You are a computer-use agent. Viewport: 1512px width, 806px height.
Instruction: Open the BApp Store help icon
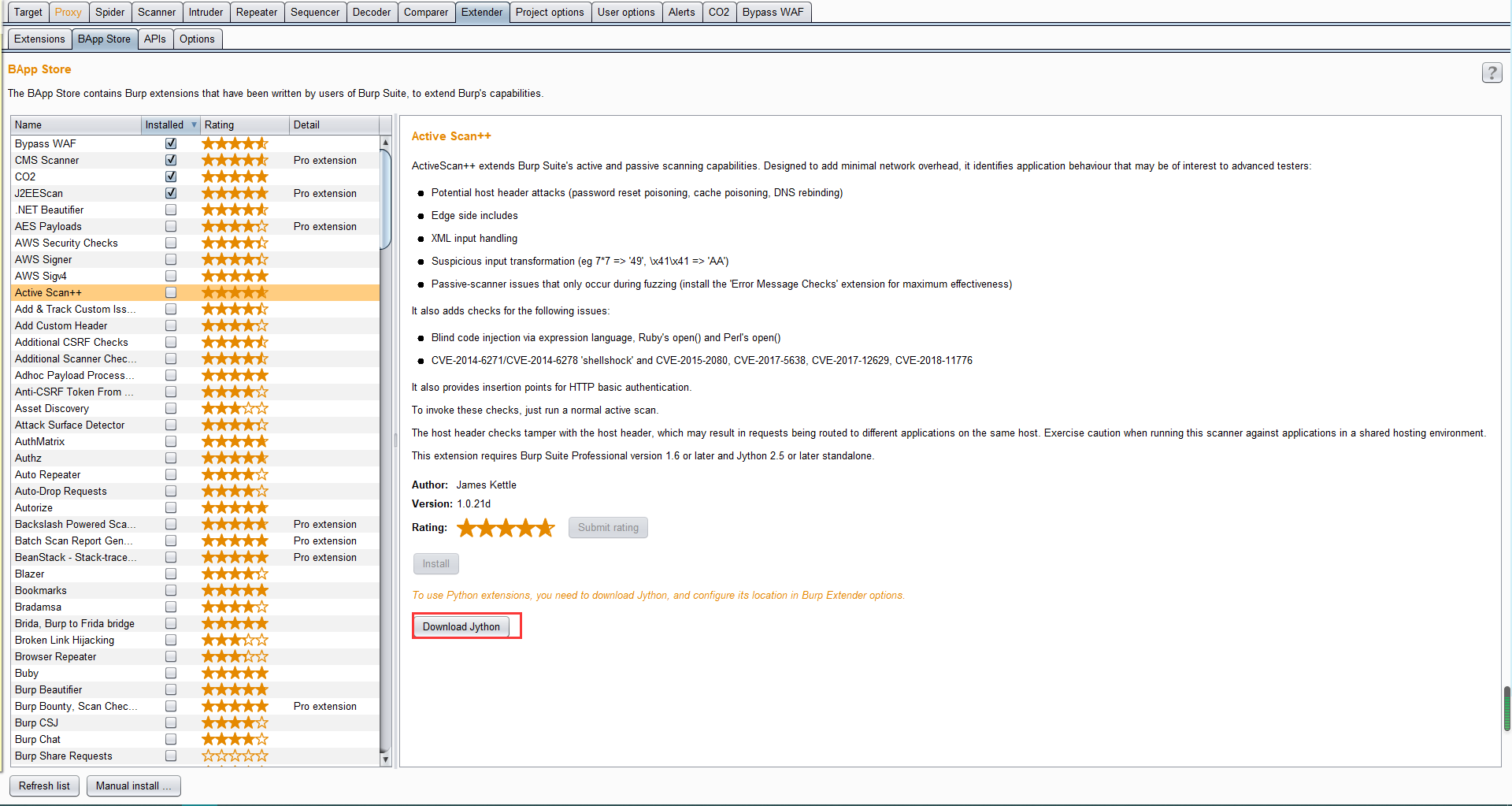tap(1492, 72)
